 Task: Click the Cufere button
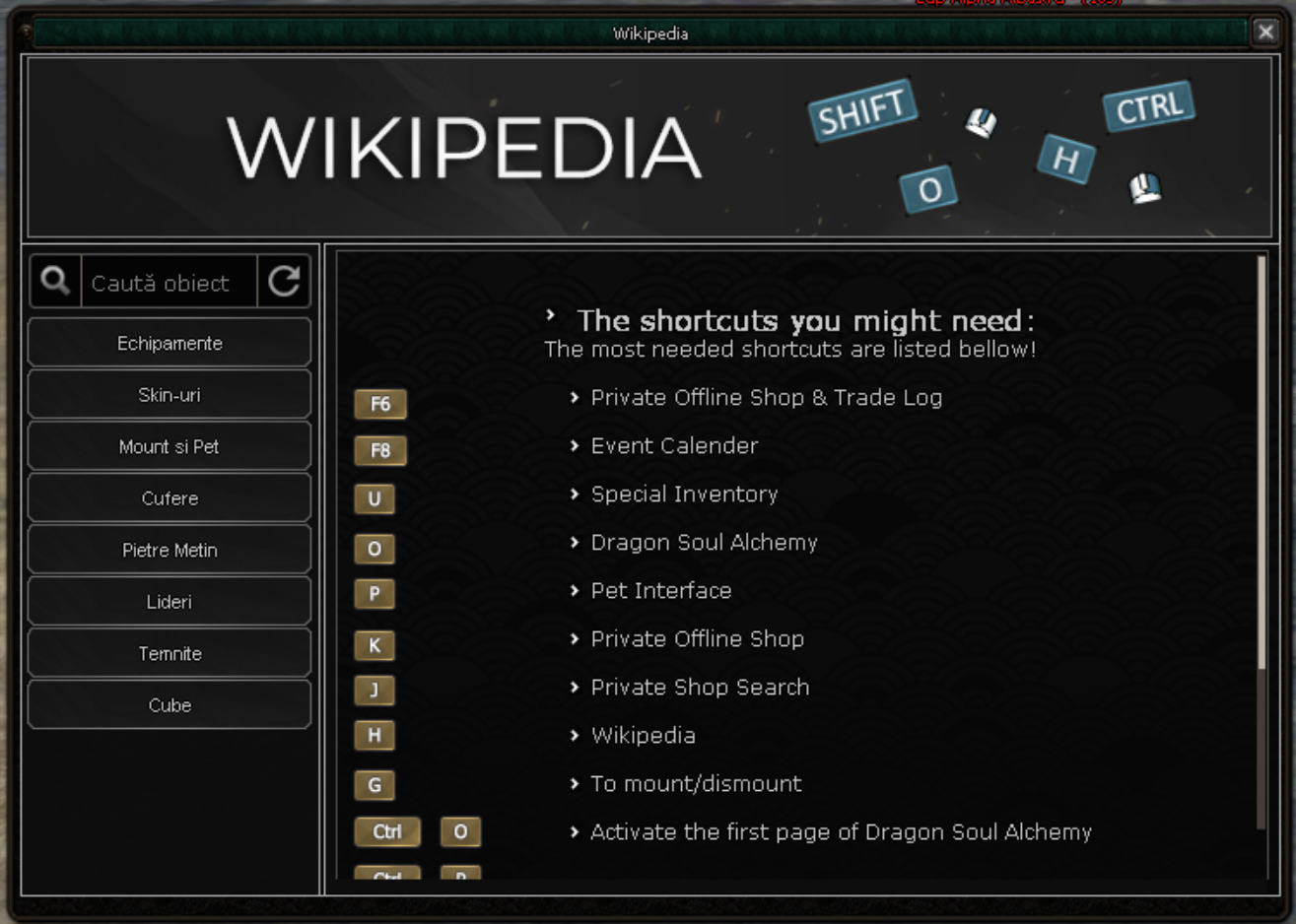(x=170, y=498)
